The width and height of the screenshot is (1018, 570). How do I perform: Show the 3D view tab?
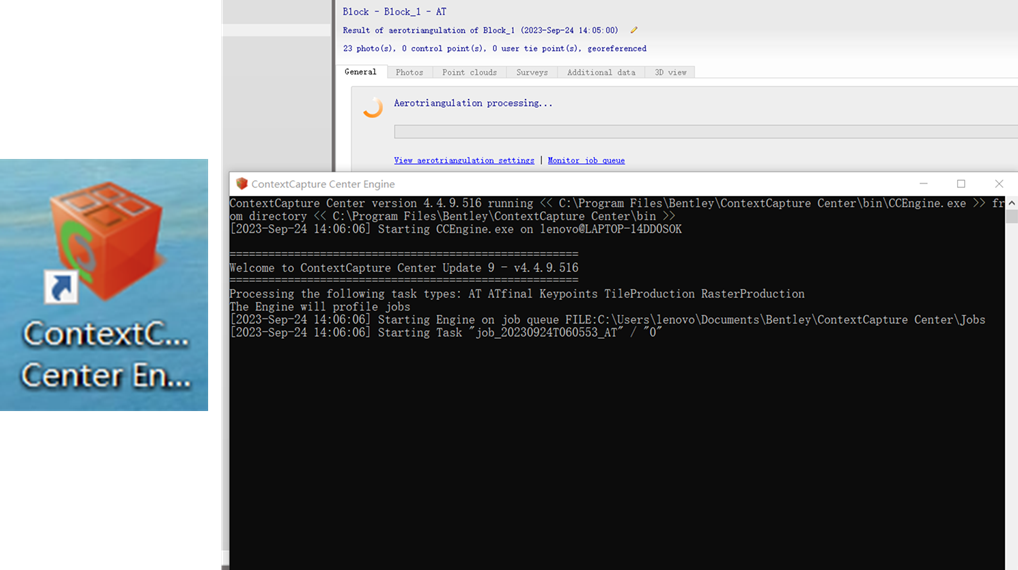click(x=670, y=73)
